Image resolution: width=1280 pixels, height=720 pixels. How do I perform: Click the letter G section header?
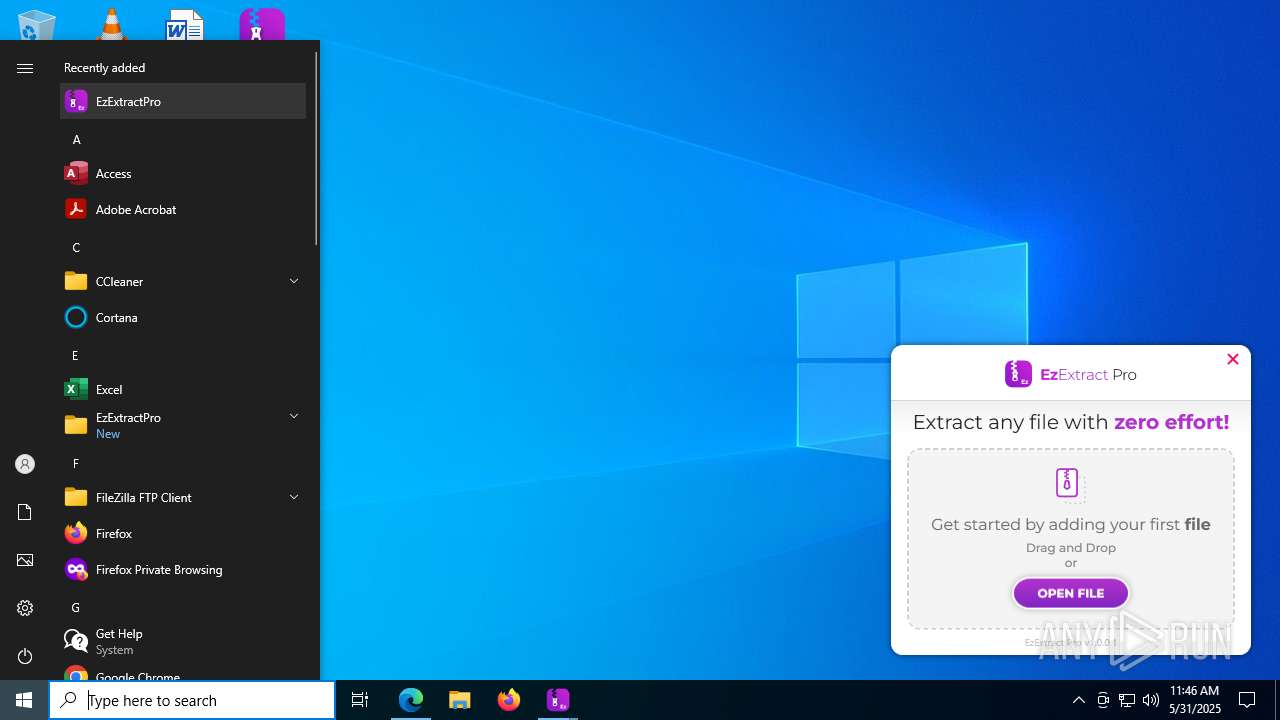point(76,607)
